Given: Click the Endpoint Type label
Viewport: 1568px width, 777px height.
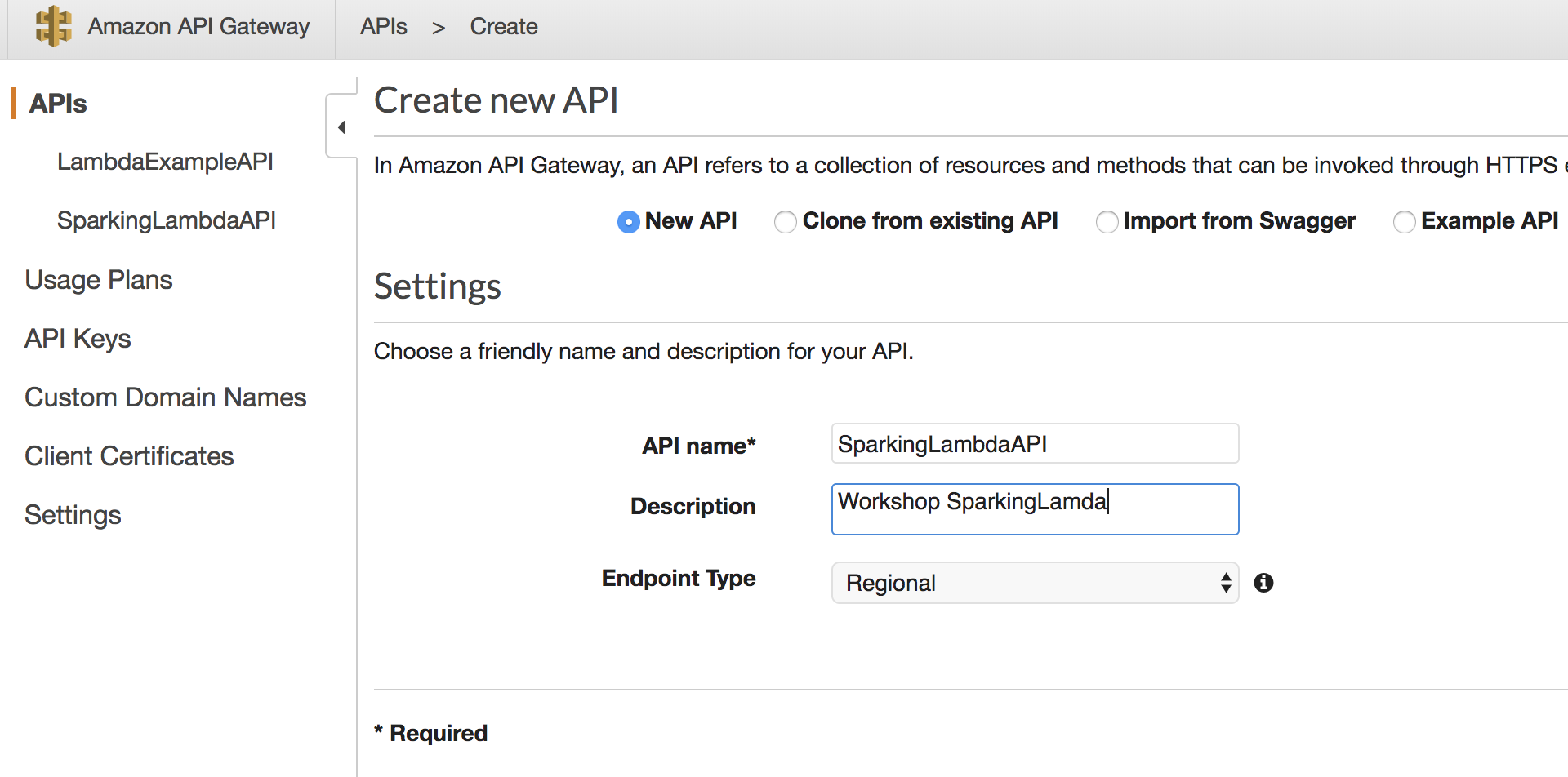Looking at the screenshot, I should coord(679,579).
